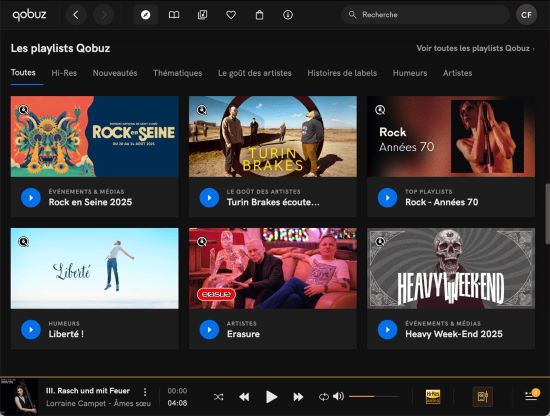Switch to the Nouveautés tab

click(115, 73)
